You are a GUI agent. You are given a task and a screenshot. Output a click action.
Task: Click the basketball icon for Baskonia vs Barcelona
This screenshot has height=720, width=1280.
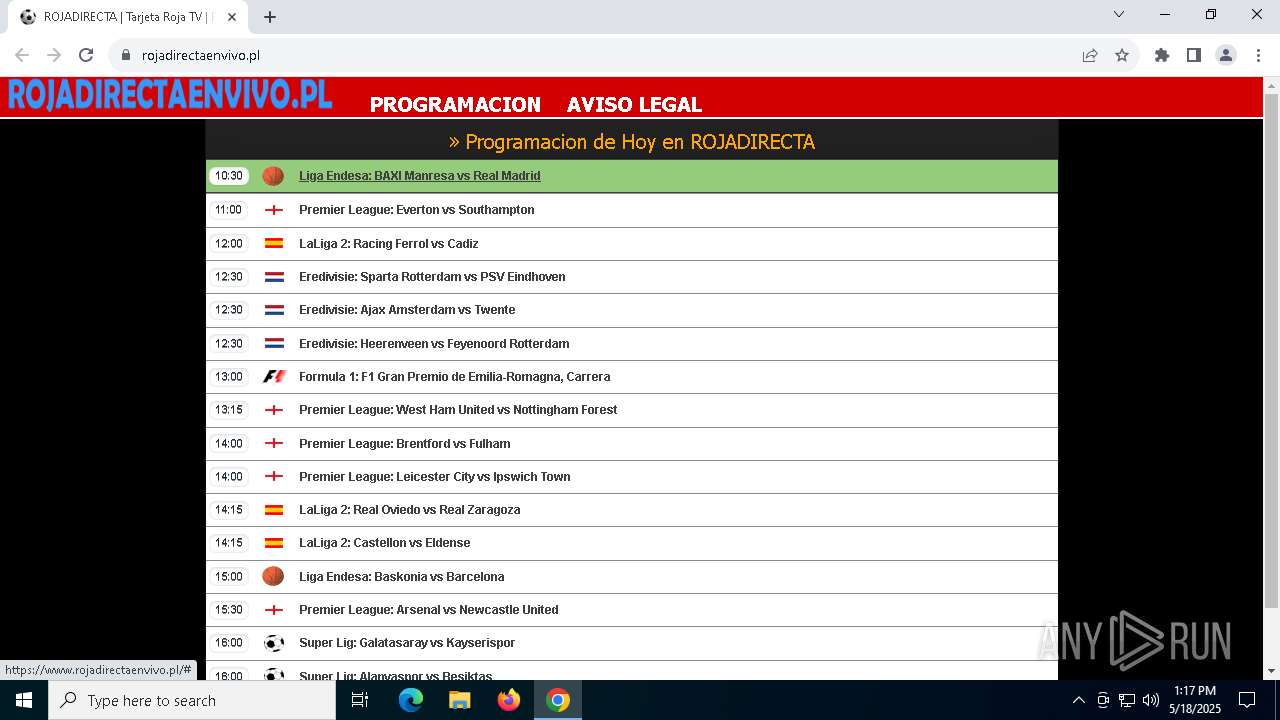tap(273, 576)
